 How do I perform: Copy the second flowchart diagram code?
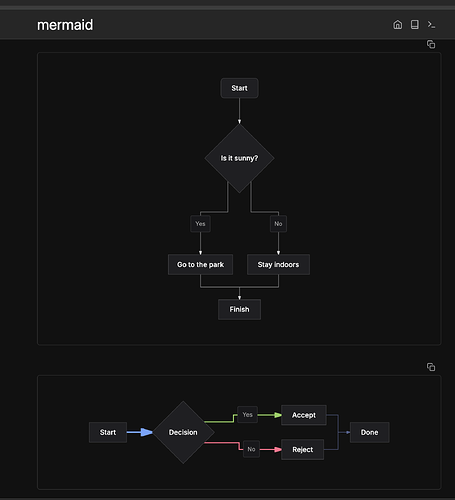[431, 367]
